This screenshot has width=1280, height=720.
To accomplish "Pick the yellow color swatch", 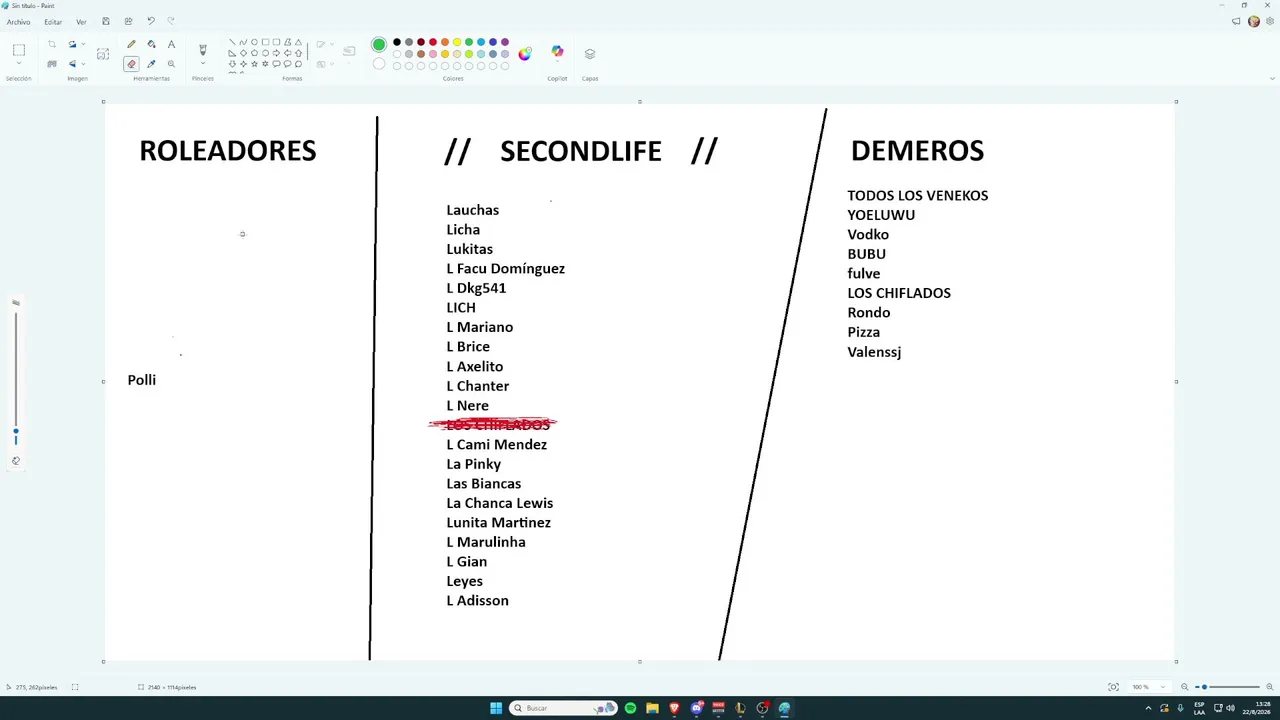I will [x=457, y=42].
